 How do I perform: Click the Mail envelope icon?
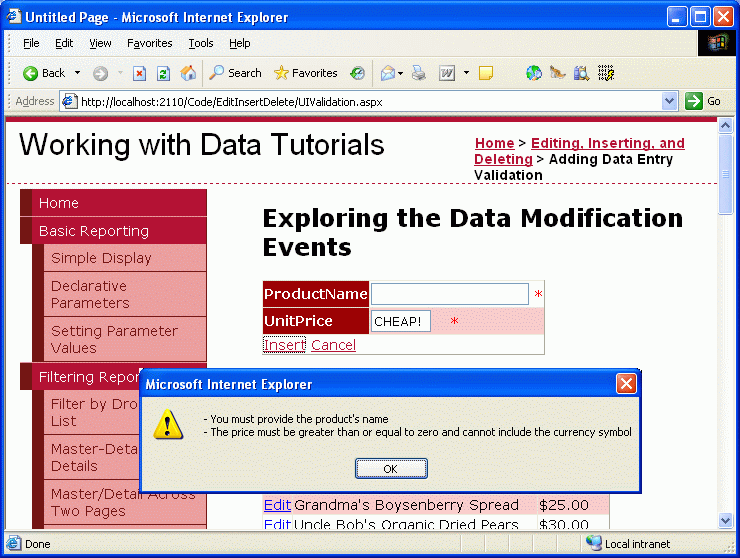pos(388,73)
